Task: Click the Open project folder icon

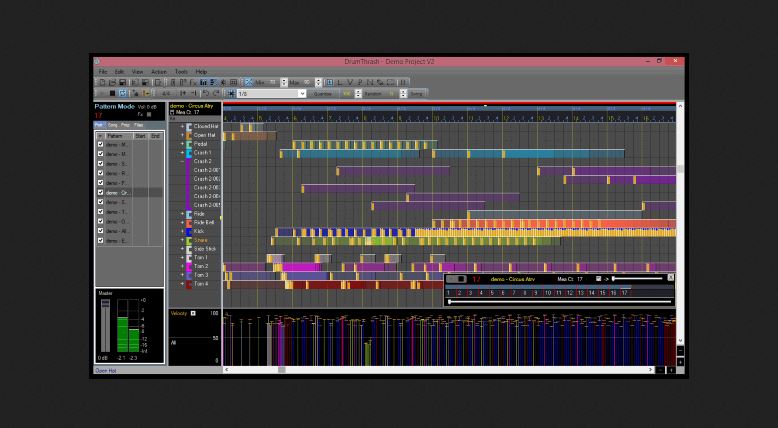Action: click(x=113, y=82)
